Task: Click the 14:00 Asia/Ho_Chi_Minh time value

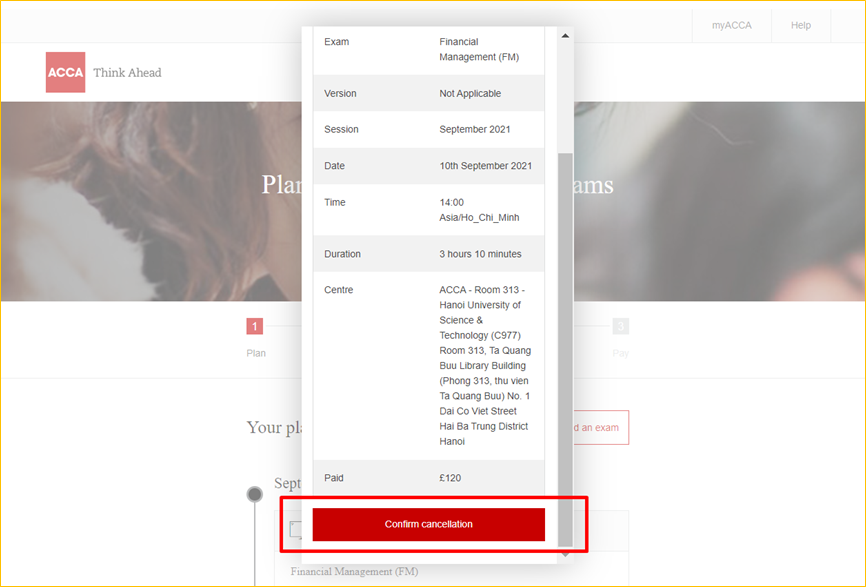Action: click(479, 210)
